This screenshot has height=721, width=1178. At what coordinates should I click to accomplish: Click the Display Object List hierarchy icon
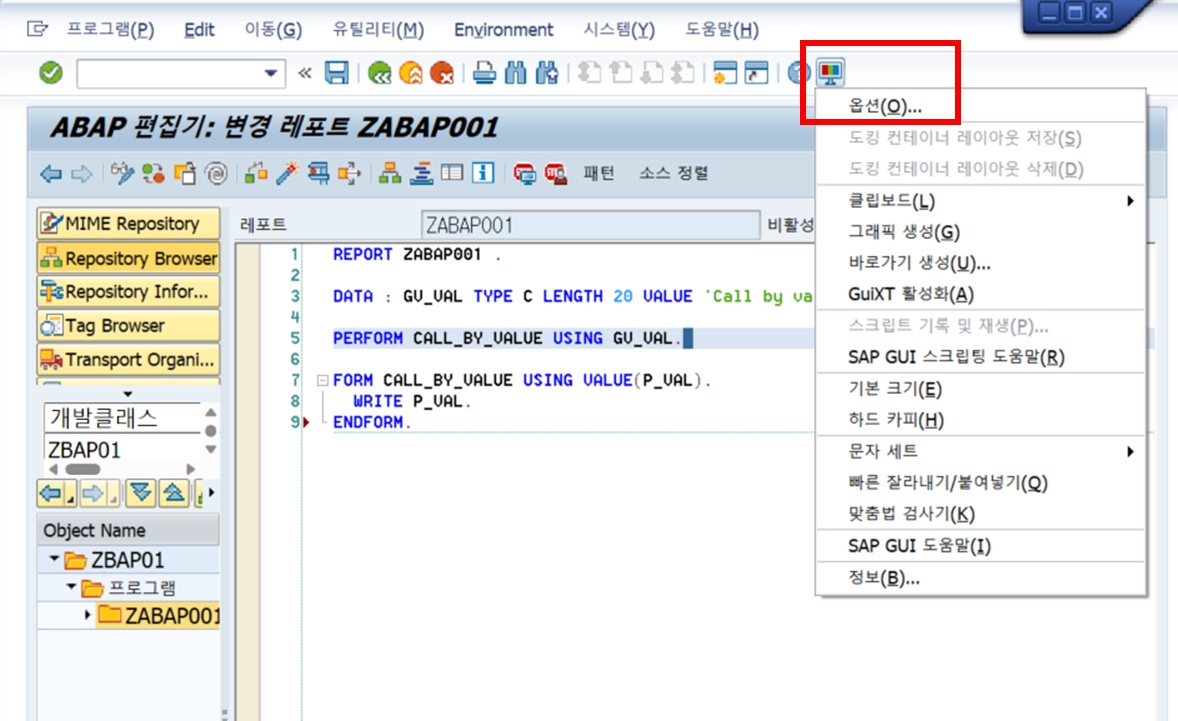point(390,173)
